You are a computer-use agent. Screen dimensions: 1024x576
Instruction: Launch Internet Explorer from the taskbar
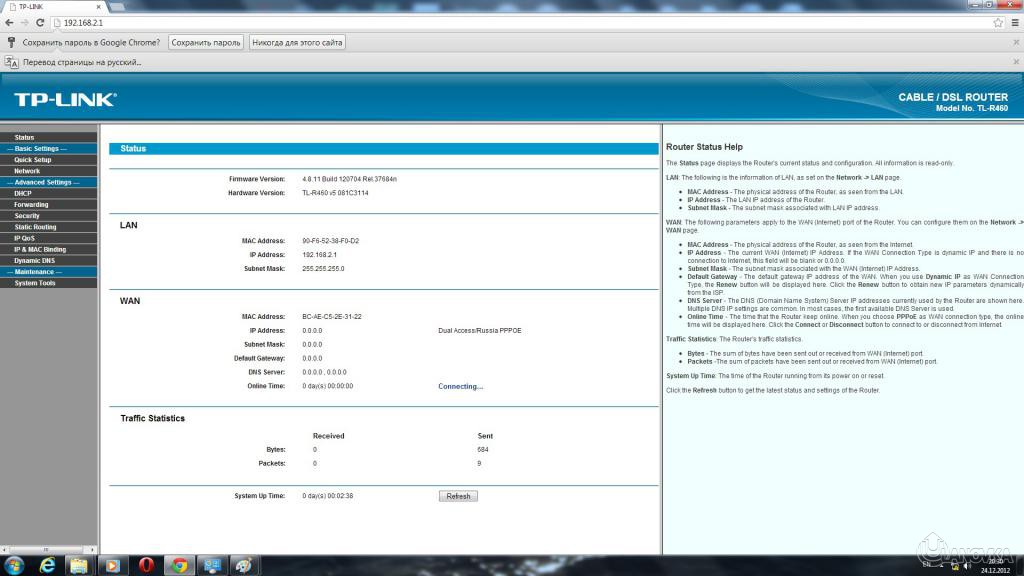[47, 566]
